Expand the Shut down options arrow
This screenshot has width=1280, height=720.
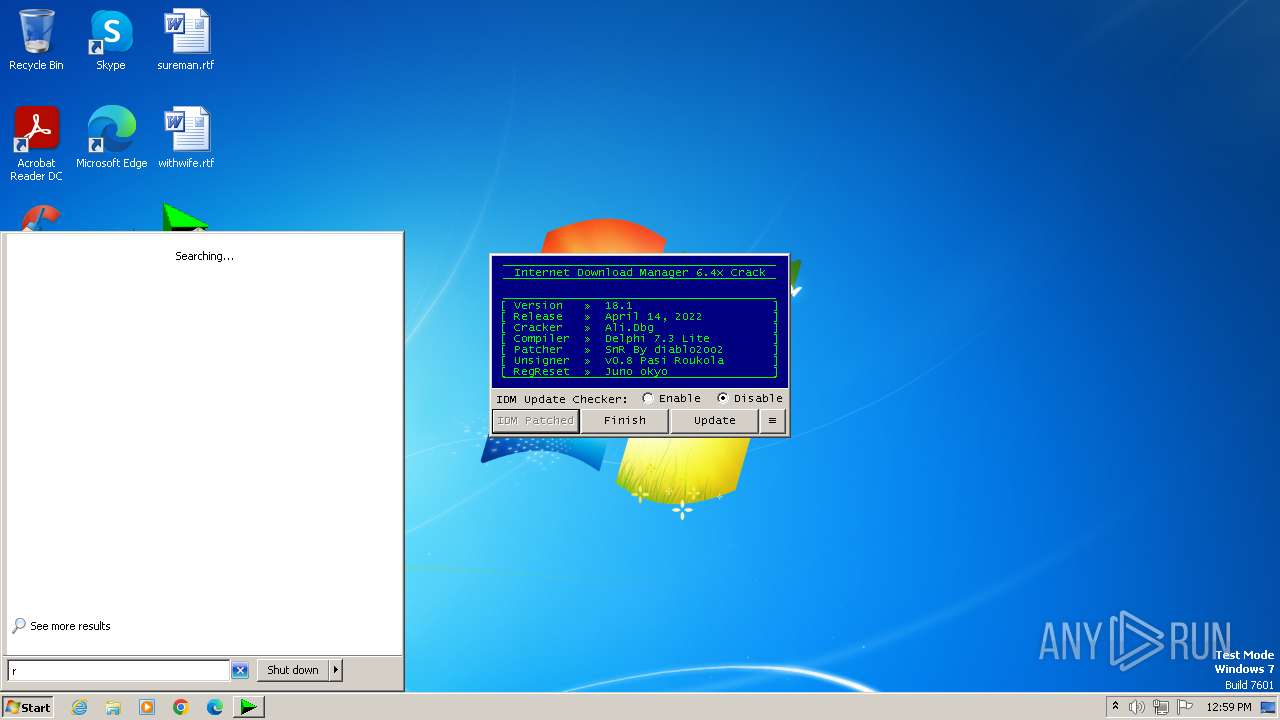(336, 670)
